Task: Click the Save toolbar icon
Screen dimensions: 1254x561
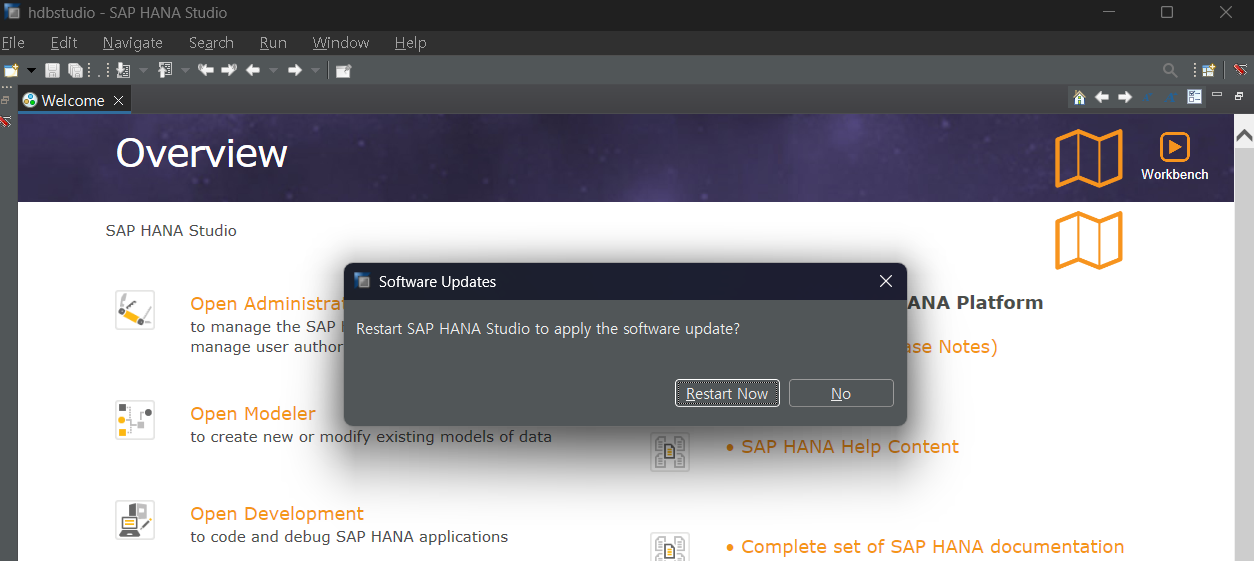Action: (53, 70)
